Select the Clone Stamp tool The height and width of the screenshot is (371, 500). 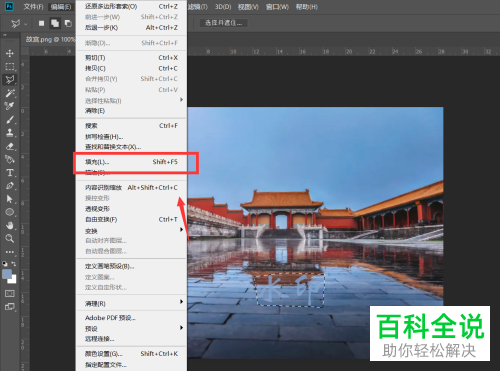[x=10, y=133]
